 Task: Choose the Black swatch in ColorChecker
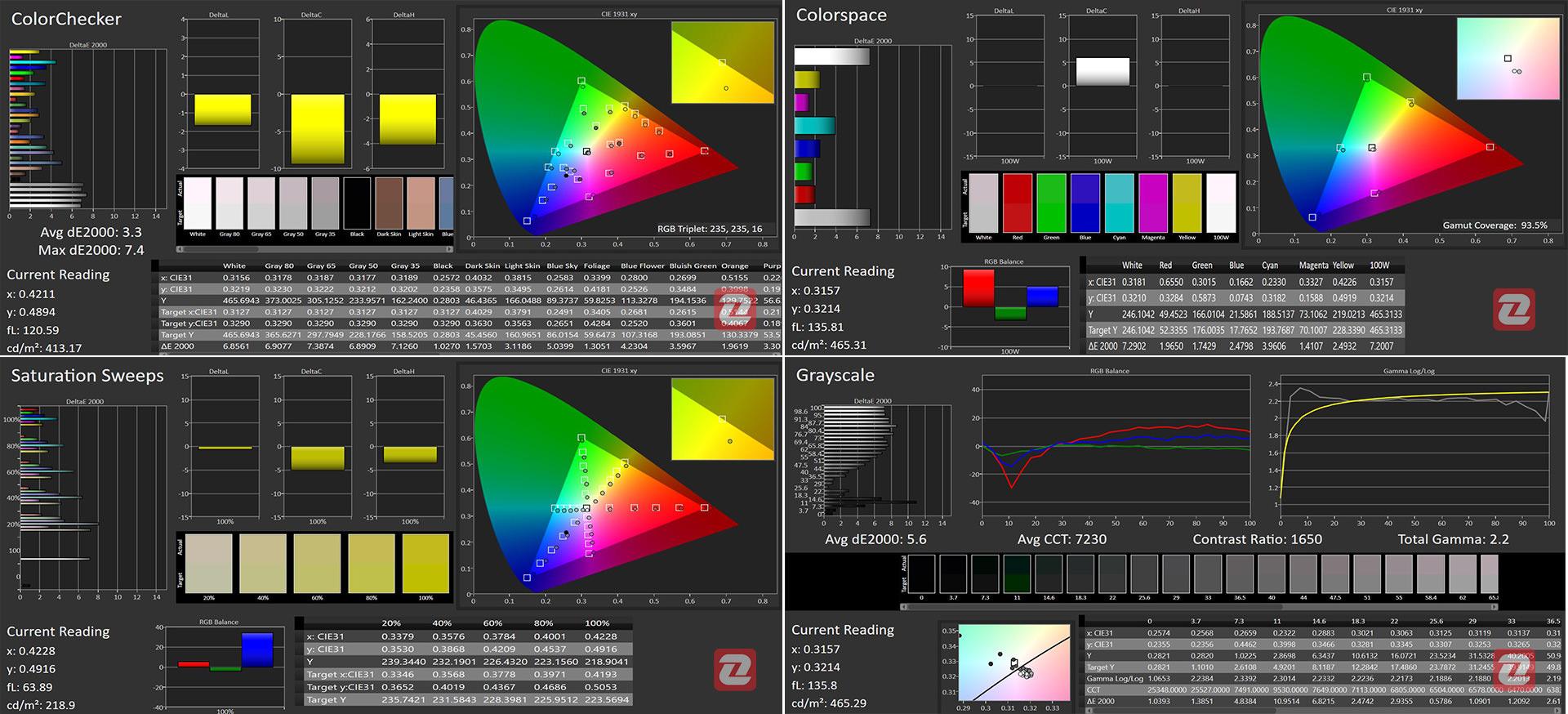[358, 203]
